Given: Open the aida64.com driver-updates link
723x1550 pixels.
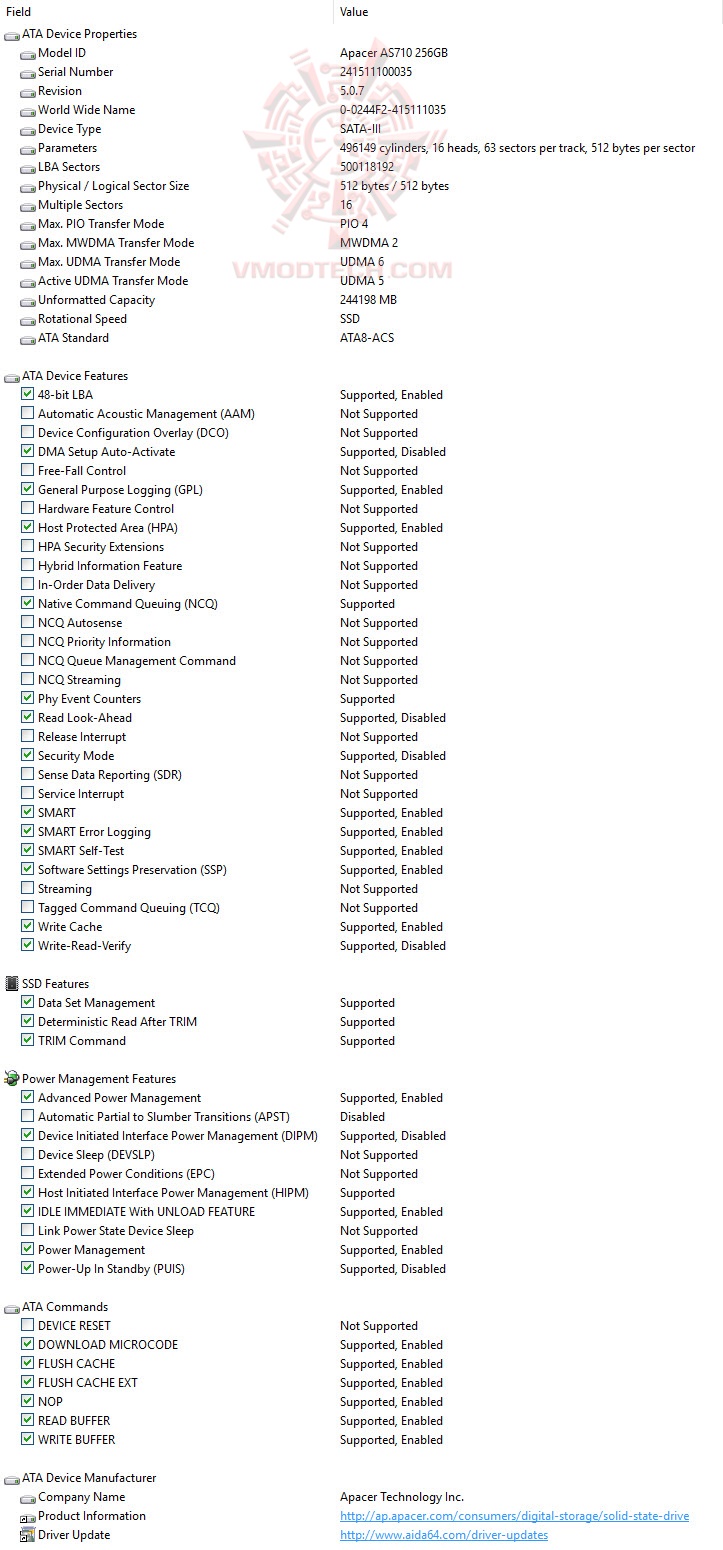Looking at the screenshot, I should point(444,1535).
